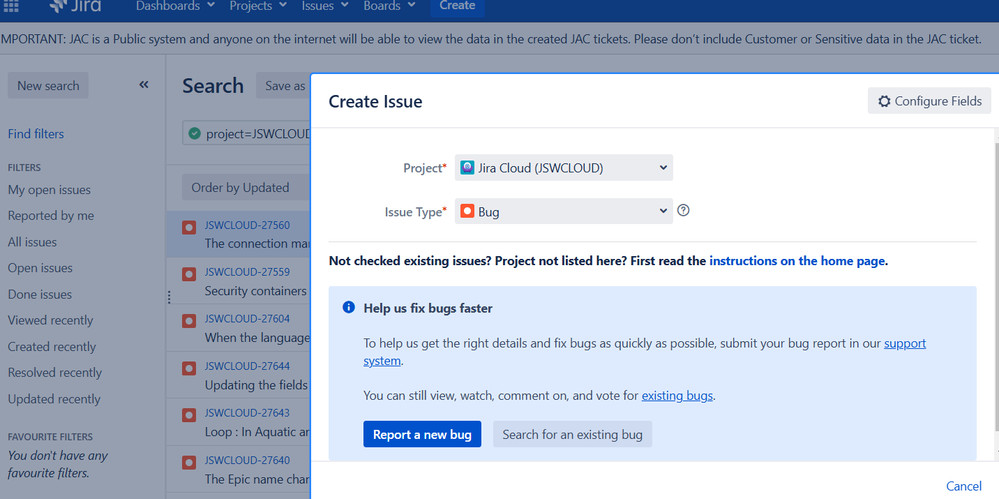The height and width of the screenshot is (499, 999).
Task: Open issue JSWCLOUD-27560
Action: tap(247, 225)
